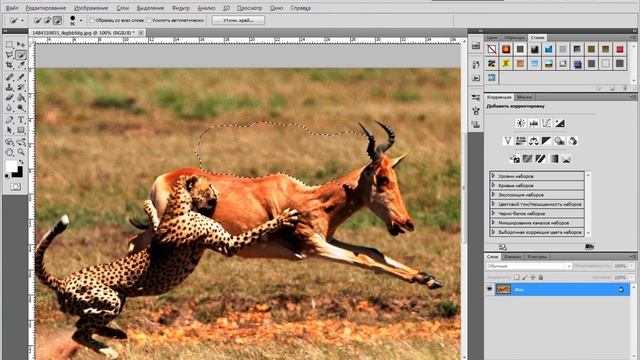
Task: Choose New selection mode in options bar
Action: click(x=38, y=20)
